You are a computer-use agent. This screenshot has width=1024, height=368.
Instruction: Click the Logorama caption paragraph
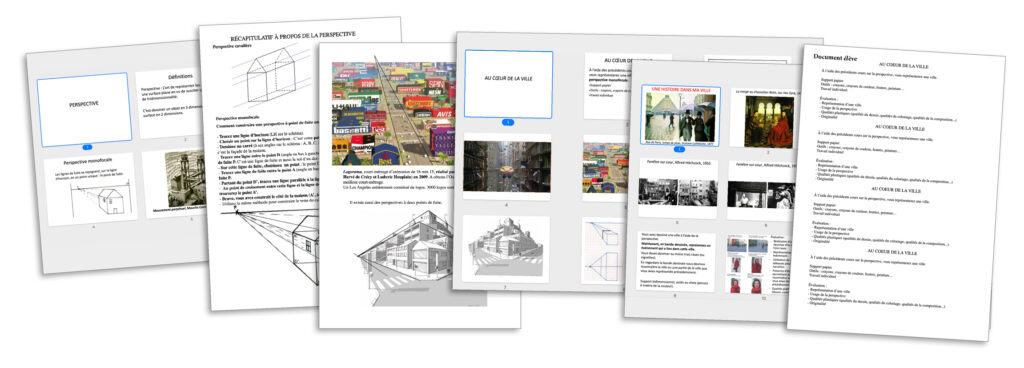(x=398, y=179)
